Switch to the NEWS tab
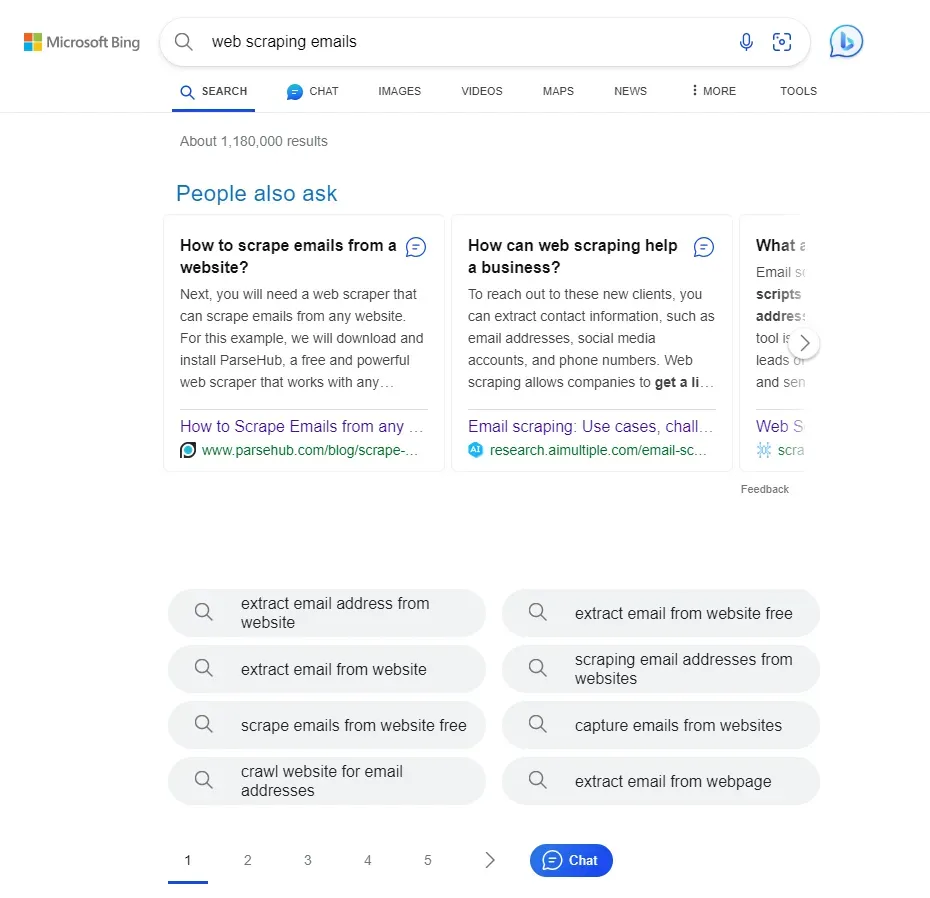The width and height of the screenshot is (930, 898). 630,91
